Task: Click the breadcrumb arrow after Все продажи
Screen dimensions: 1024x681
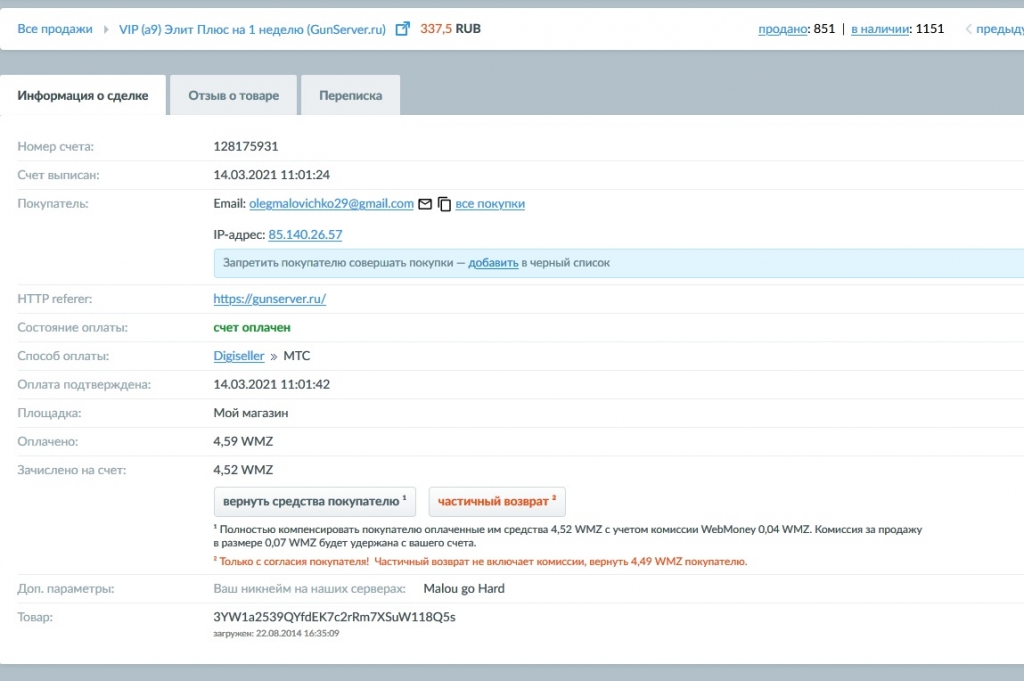Action: (105, 29)
